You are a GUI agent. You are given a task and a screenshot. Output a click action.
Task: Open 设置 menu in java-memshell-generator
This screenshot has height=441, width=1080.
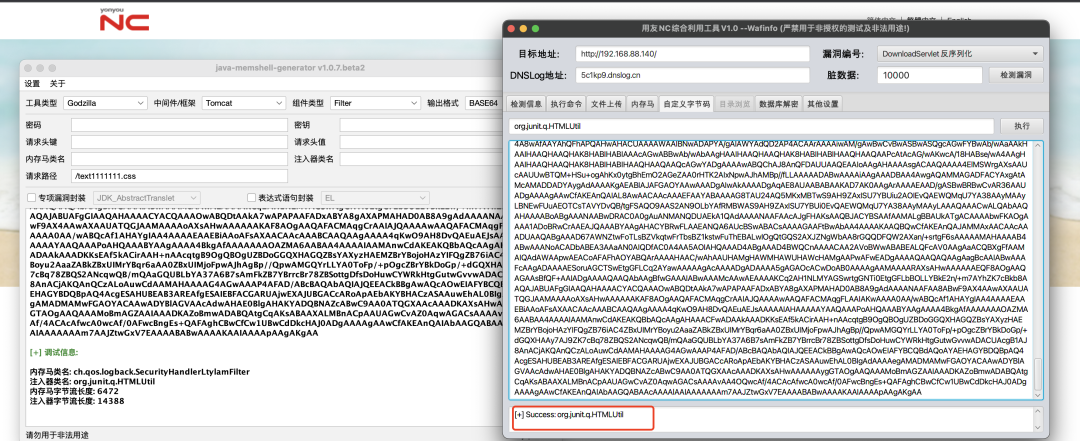32,83
